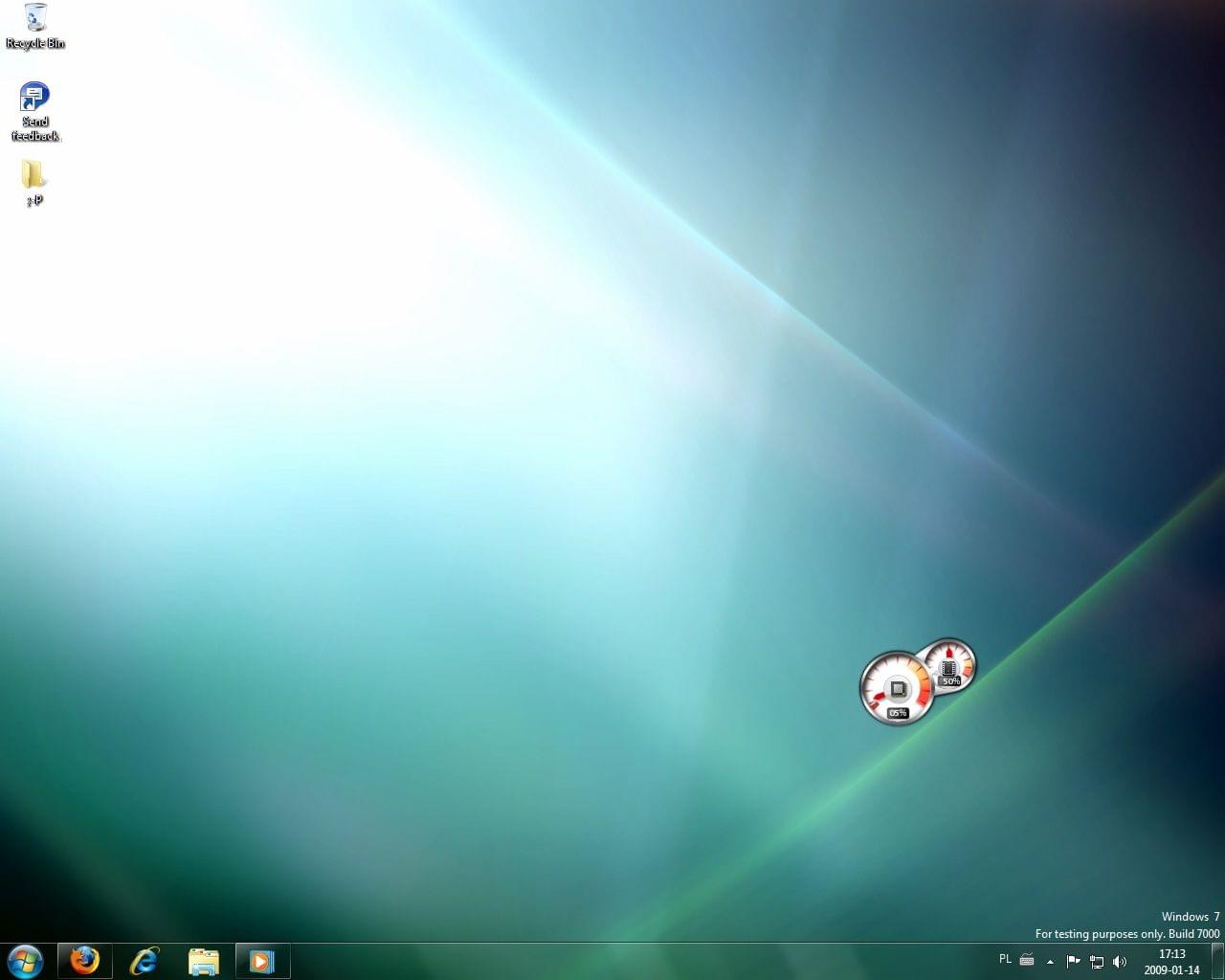Open the Windows Start menu
Viewport: 1225px width, 980px height.
[x=25, y=961]
